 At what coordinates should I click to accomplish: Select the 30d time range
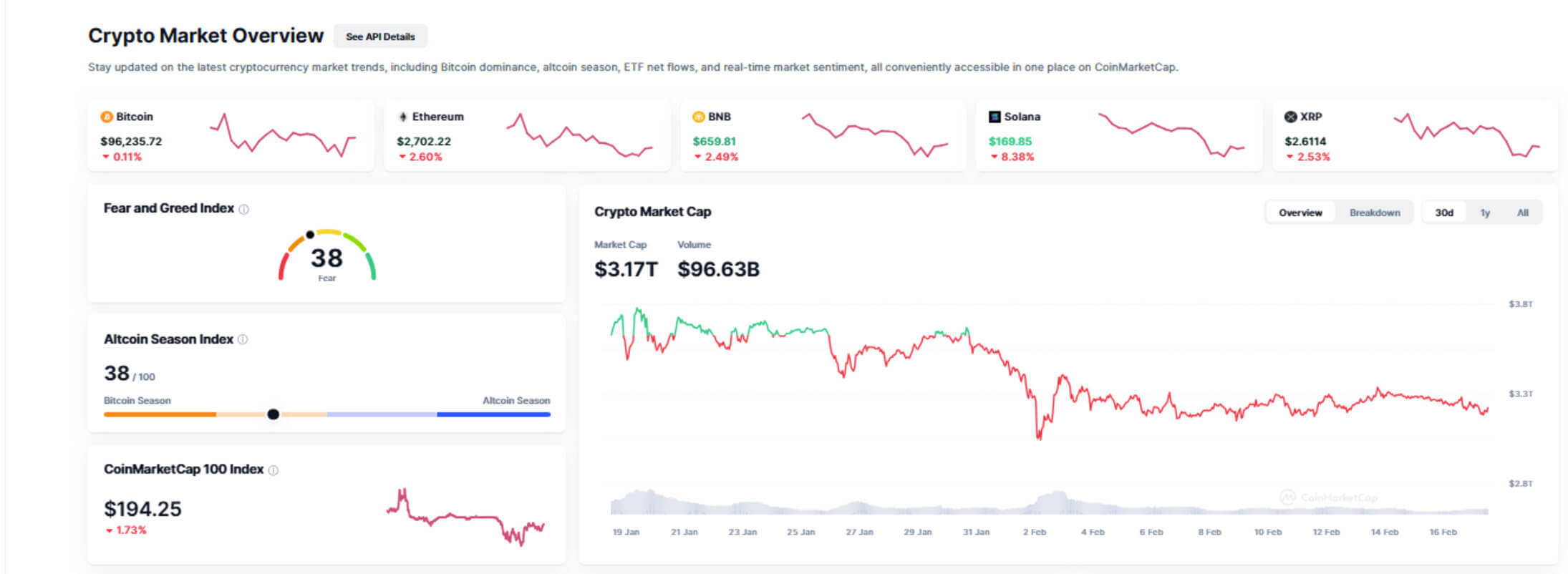[1444, 213]
